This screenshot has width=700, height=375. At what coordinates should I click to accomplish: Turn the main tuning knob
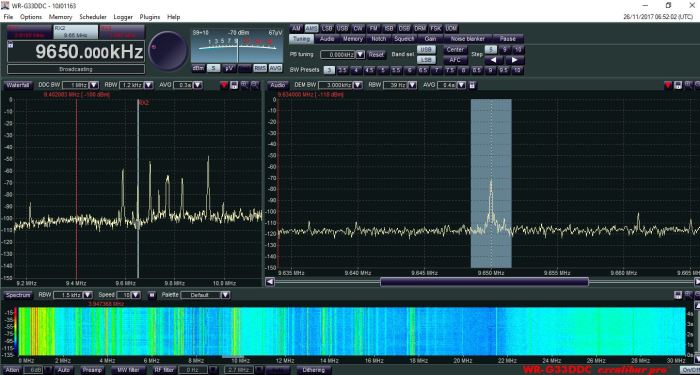pyautogui.click(x=168, y=51)
